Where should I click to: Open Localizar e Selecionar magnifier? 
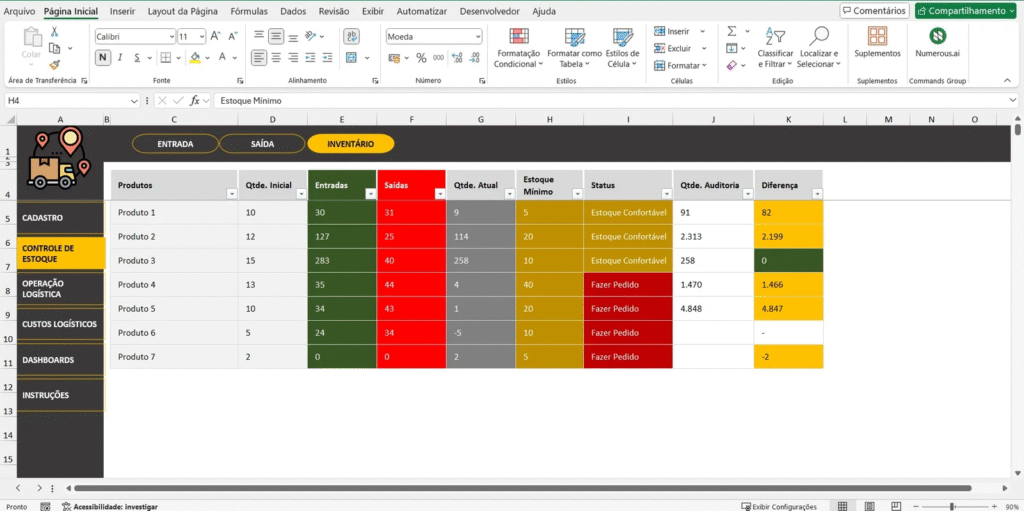pos(819,37)
